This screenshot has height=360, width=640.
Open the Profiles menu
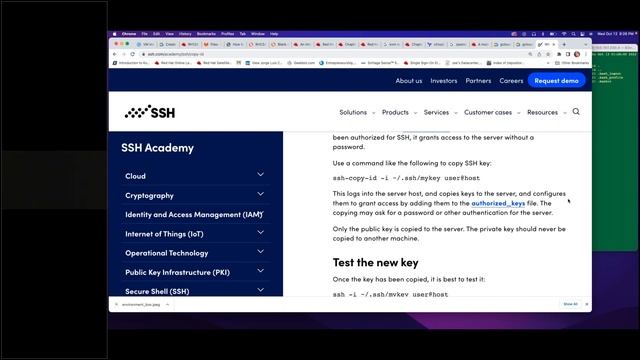(228, 34)
